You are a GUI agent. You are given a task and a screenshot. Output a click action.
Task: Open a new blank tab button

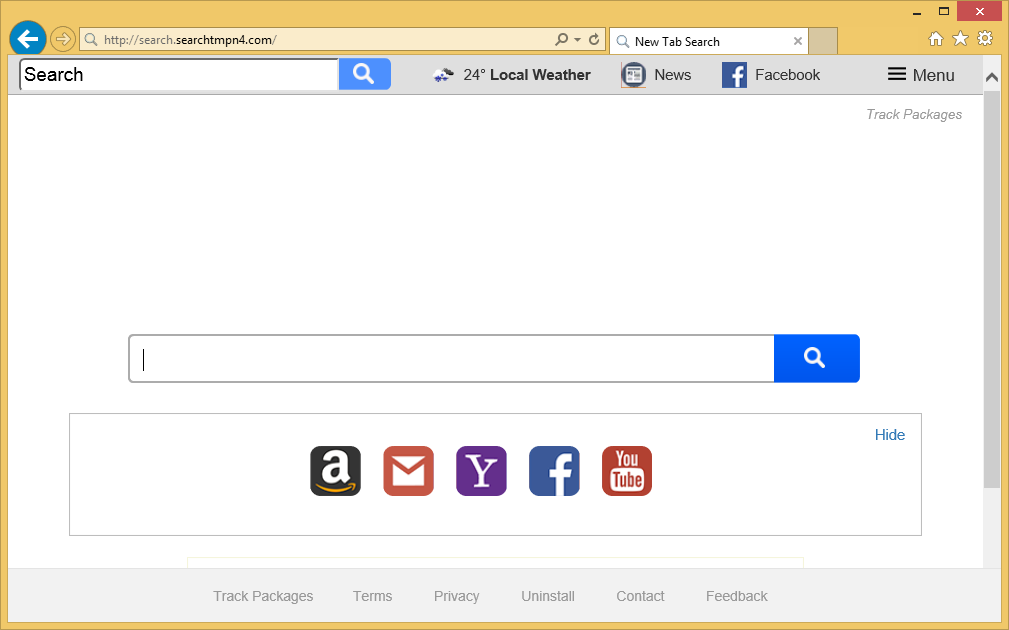823,41
